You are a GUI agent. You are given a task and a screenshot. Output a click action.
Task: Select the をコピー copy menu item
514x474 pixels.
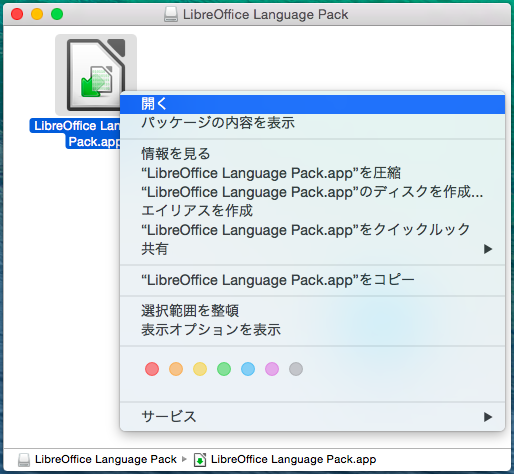coord(312,280)
